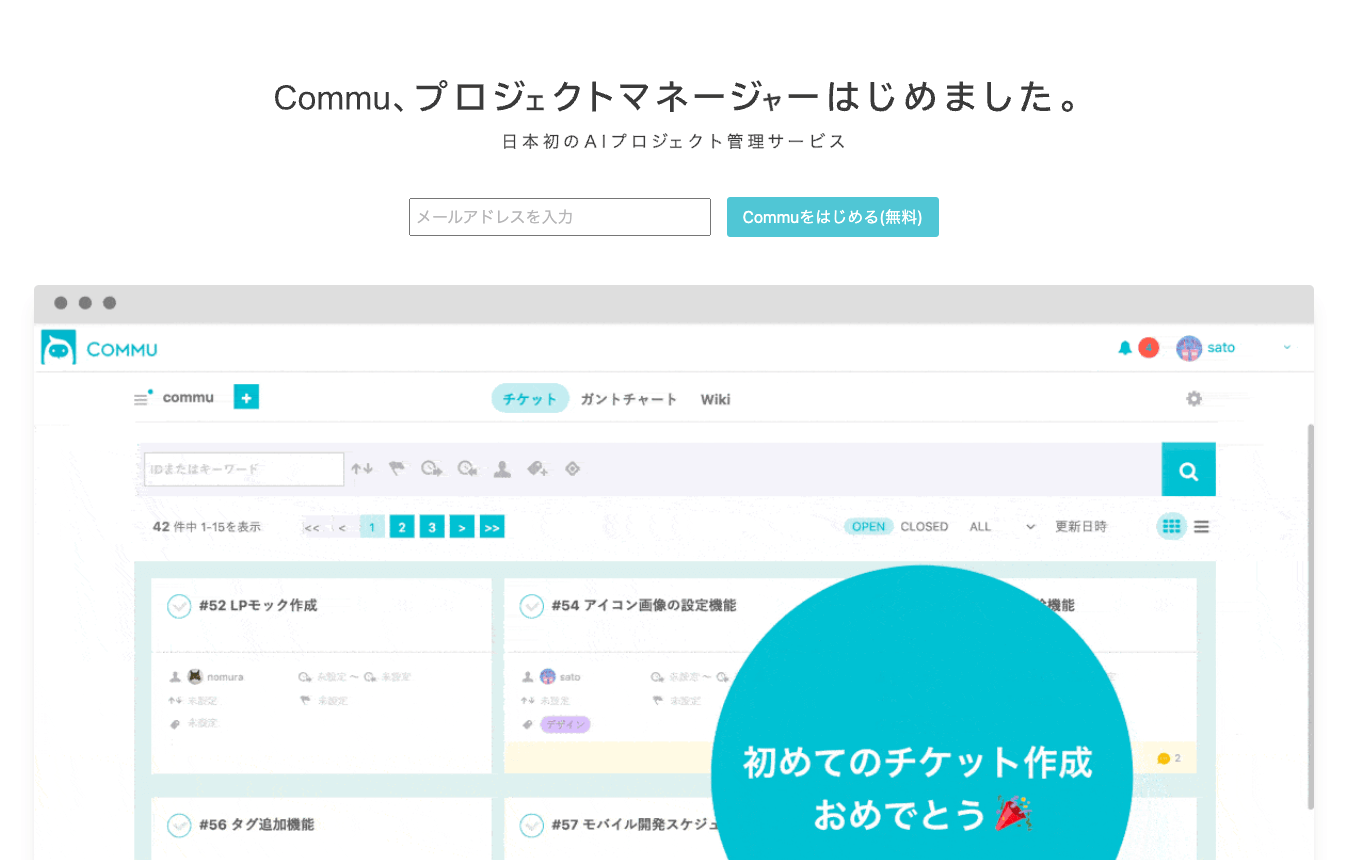The height and width of the screenshot is (860, 1348).
Task: Open the Wiki tab
Action: 715,399
